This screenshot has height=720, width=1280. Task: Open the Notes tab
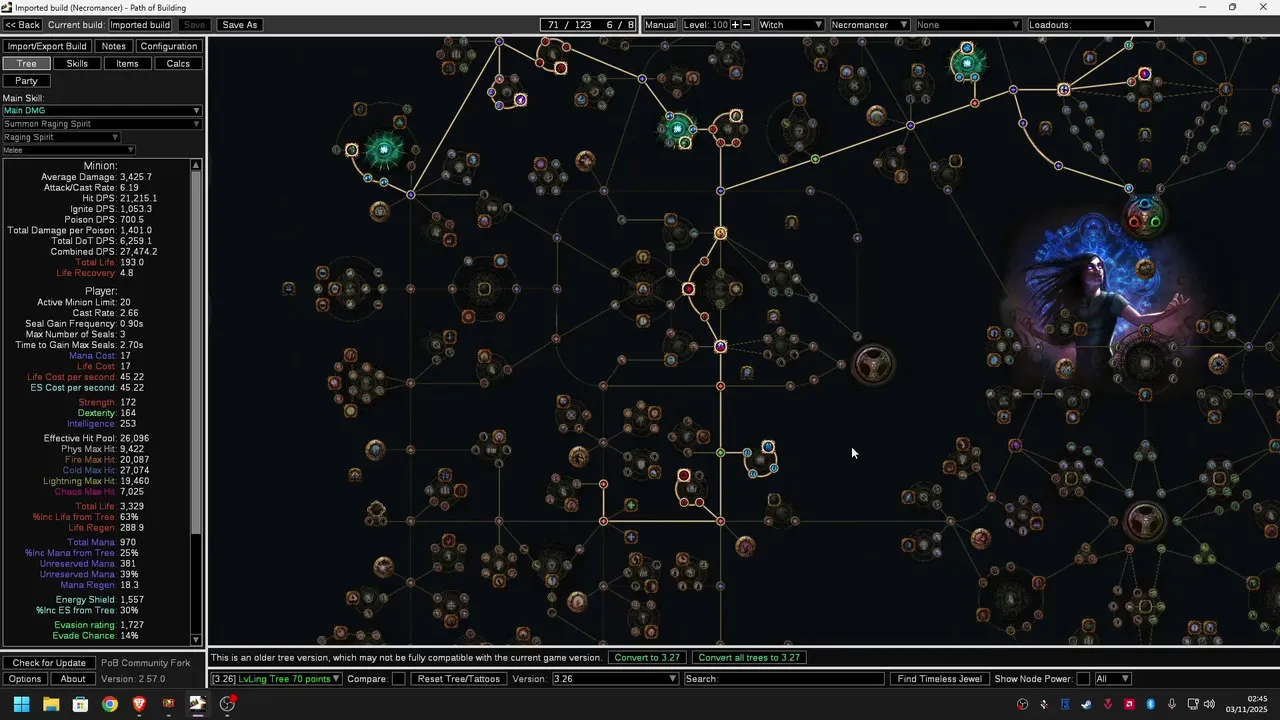tap(114, 46)
